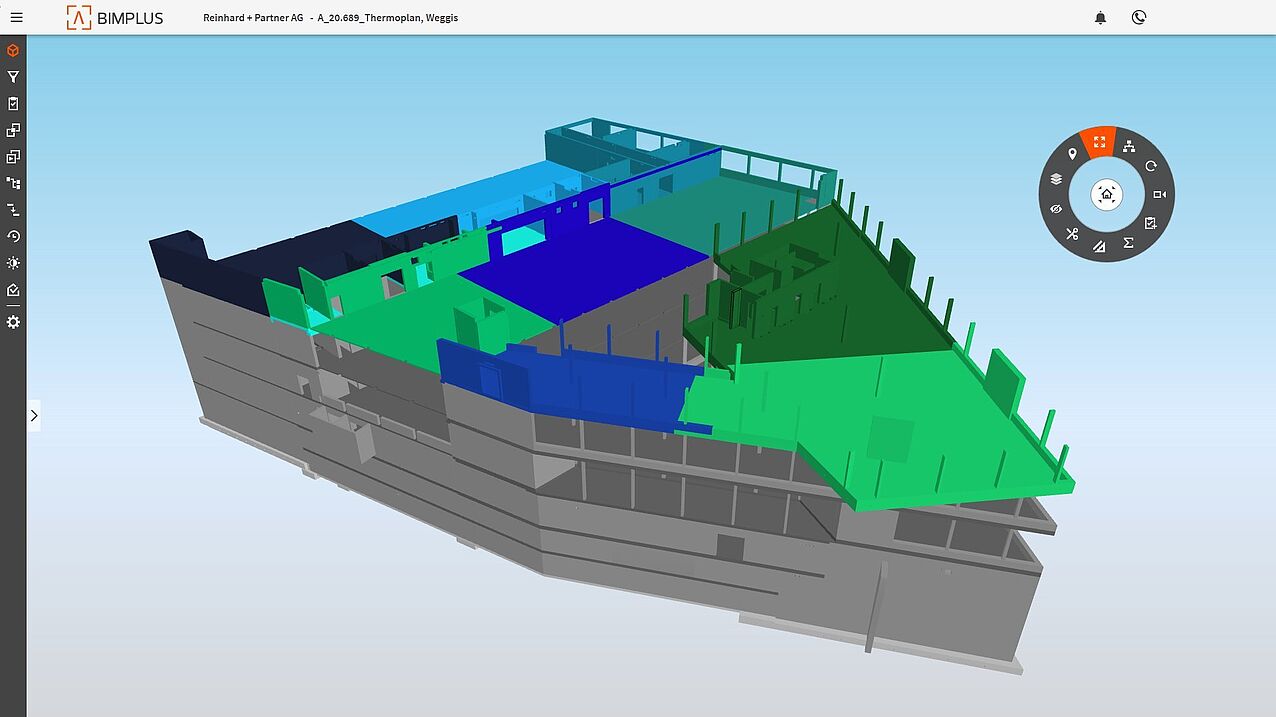The height and width of the screenshot is (717, 1276).
Task: Click the hierarchy icon in radial menu
Action: 1129,147
